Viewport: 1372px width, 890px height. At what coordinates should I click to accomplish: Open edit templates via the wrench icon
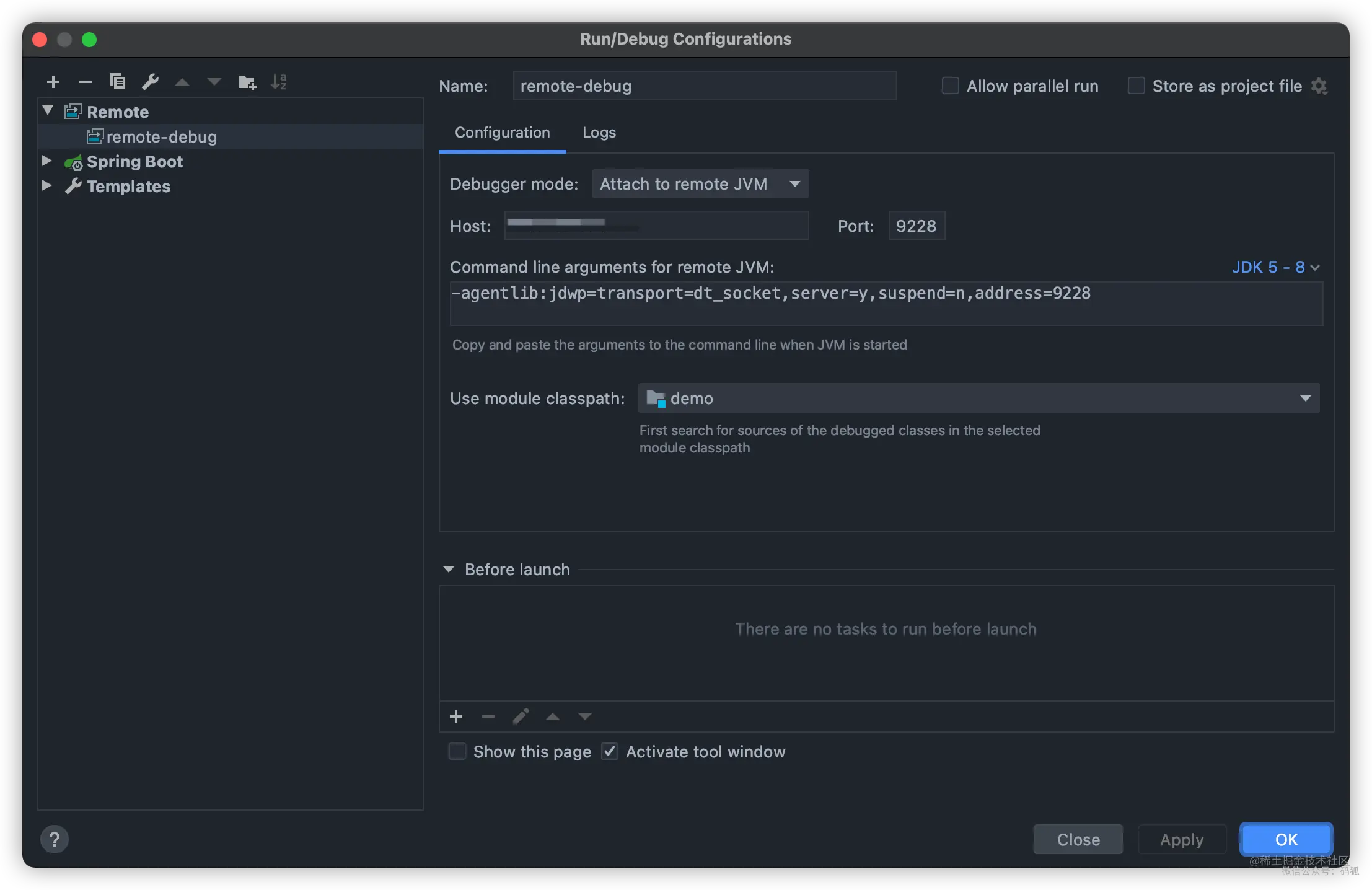point(150,82)
